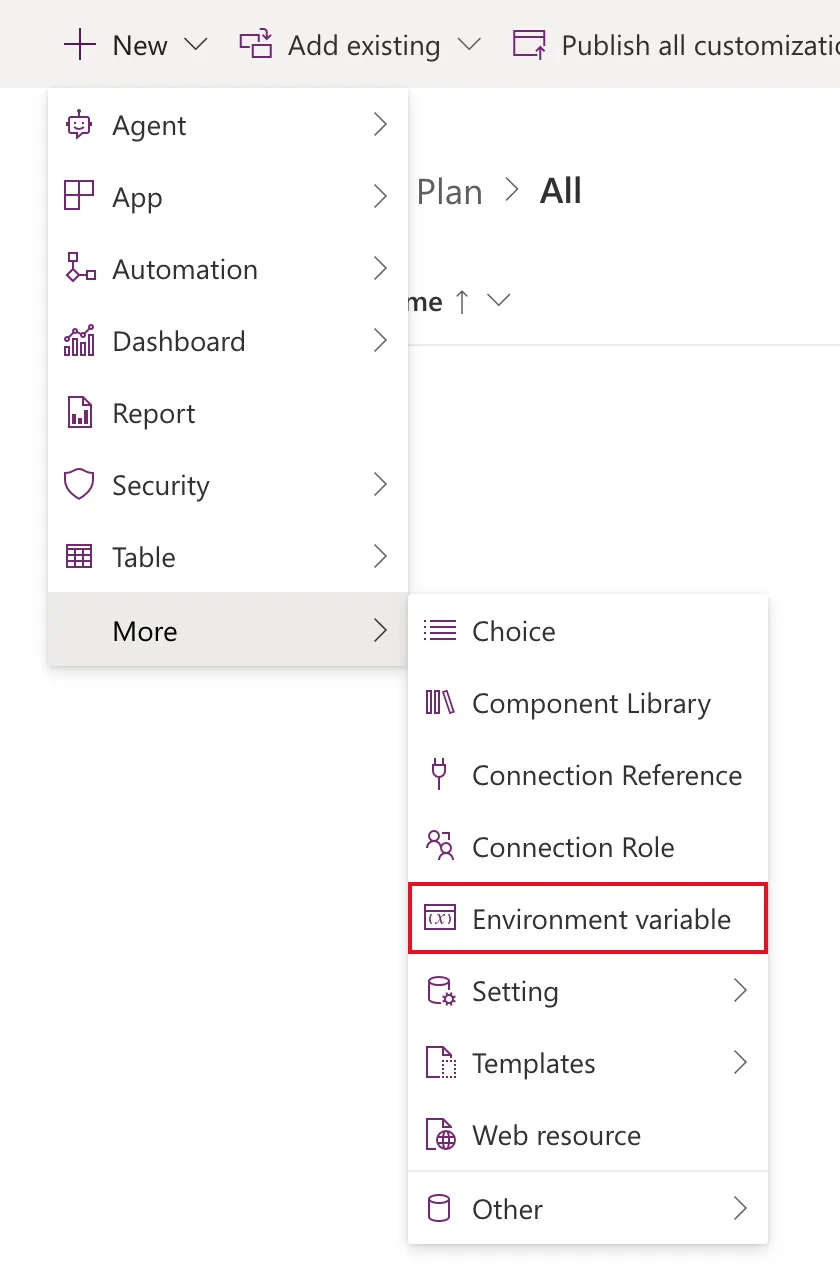Select the Environment variable label
840x1272 pixels.
601,920
